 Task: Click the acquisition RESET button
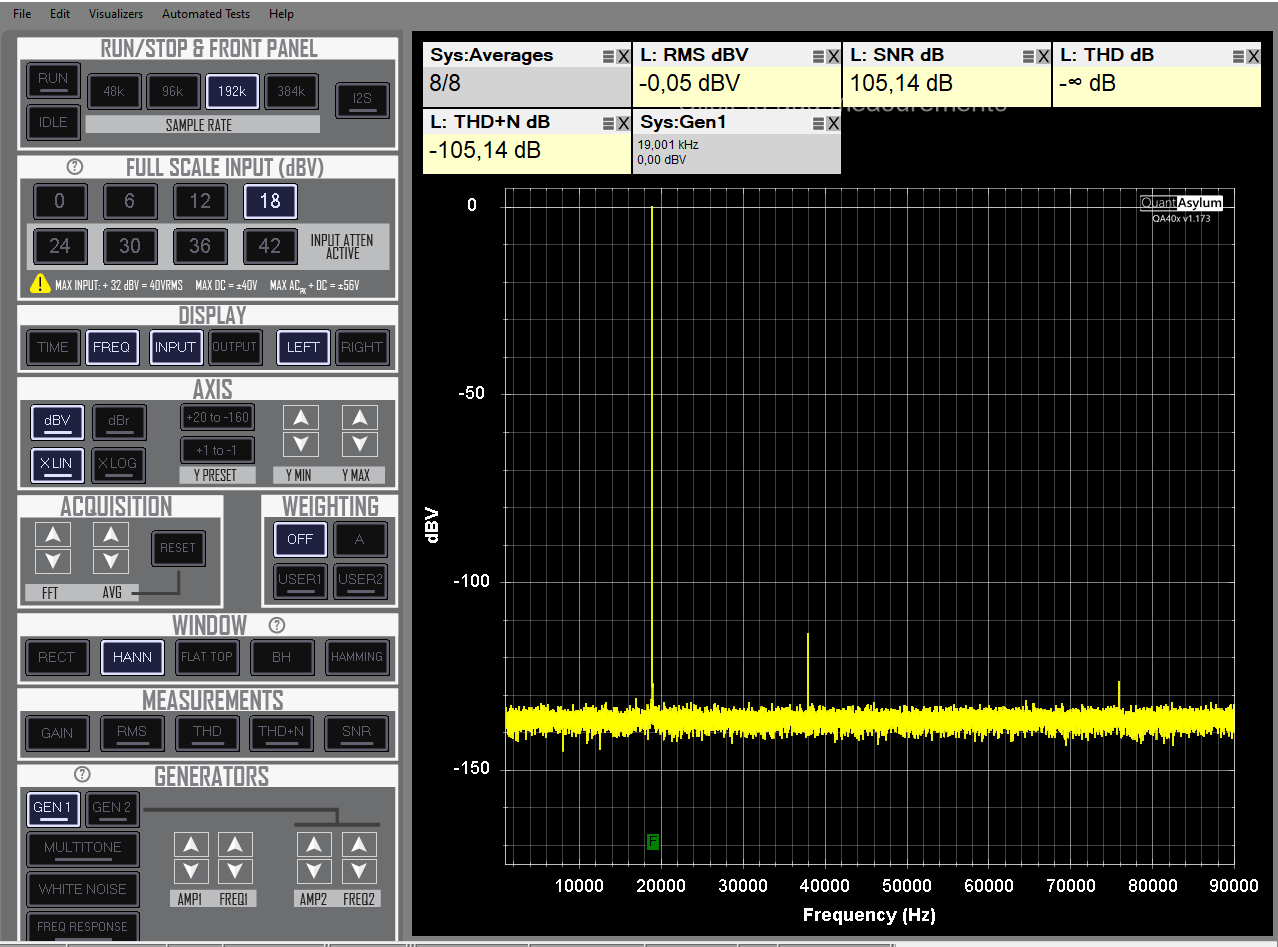(x=178, y=548)
